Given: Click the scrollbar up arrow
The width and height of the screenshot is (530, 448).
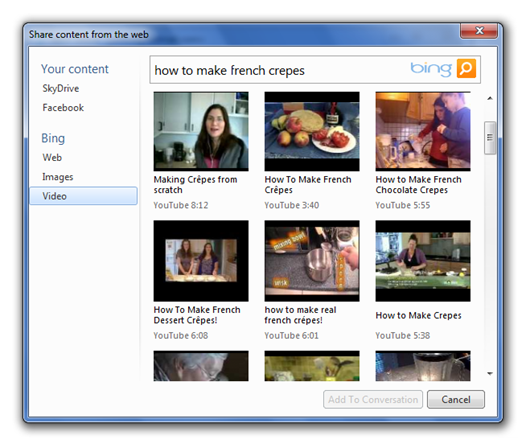Looking at the screenshot, I should (490, 98).
